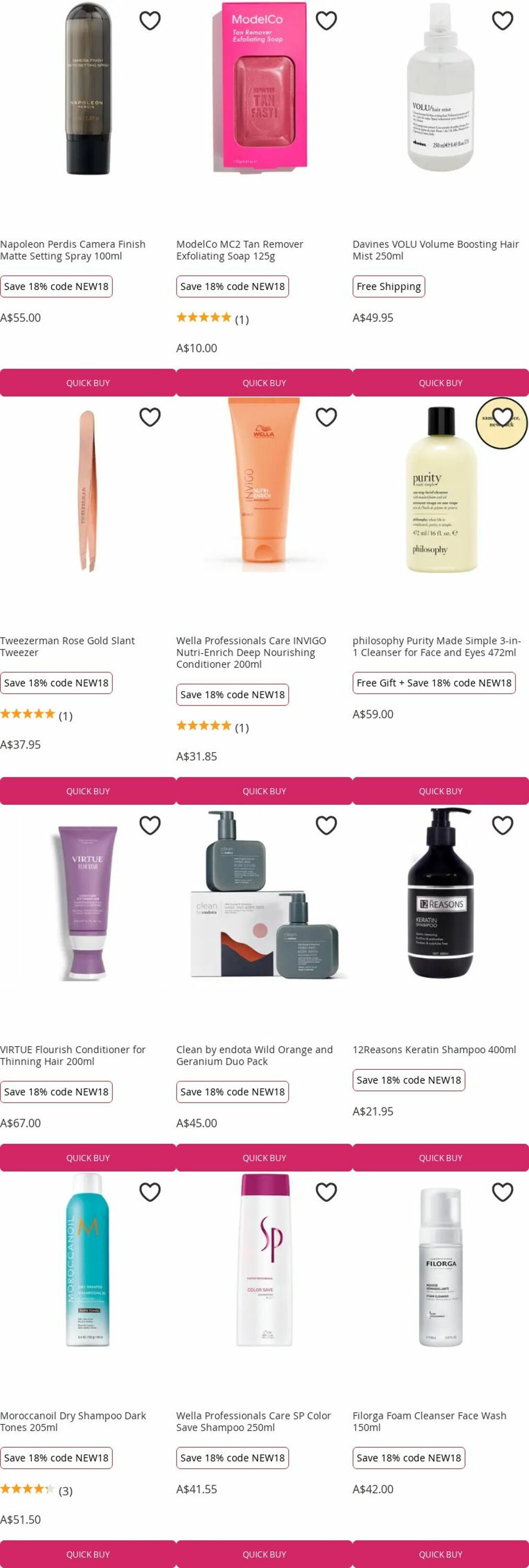Screen dimensions: 529x1568
Task: Quick buy the philosophy Purity cleanser
Action: click(441, 791)
